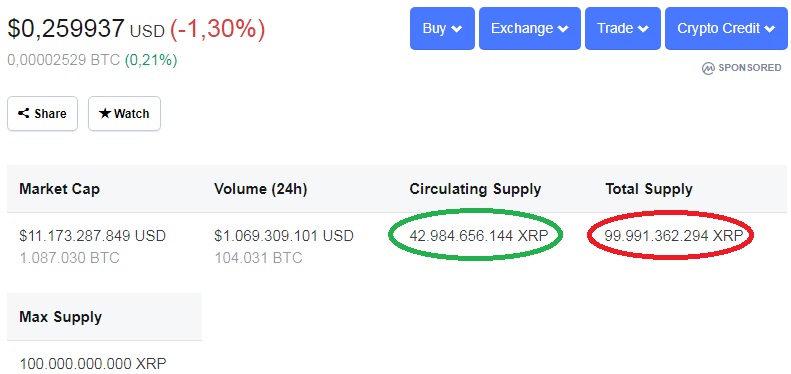Click the chevron arrow on Crypto Credit
Screen dimensions: 791x374
coord(769,29)
